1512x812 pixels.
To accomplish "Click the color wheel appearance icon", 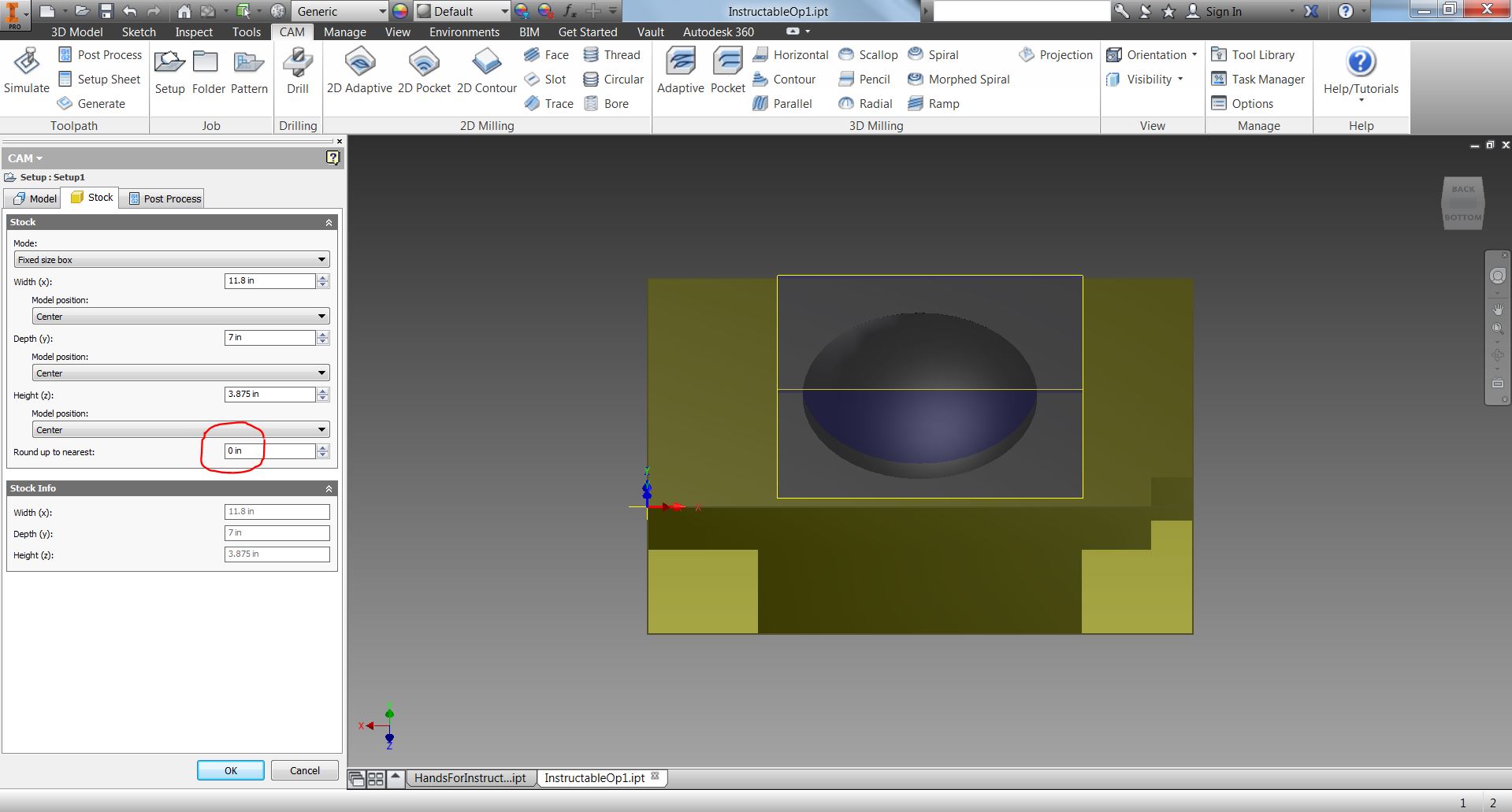I will 400,11.
